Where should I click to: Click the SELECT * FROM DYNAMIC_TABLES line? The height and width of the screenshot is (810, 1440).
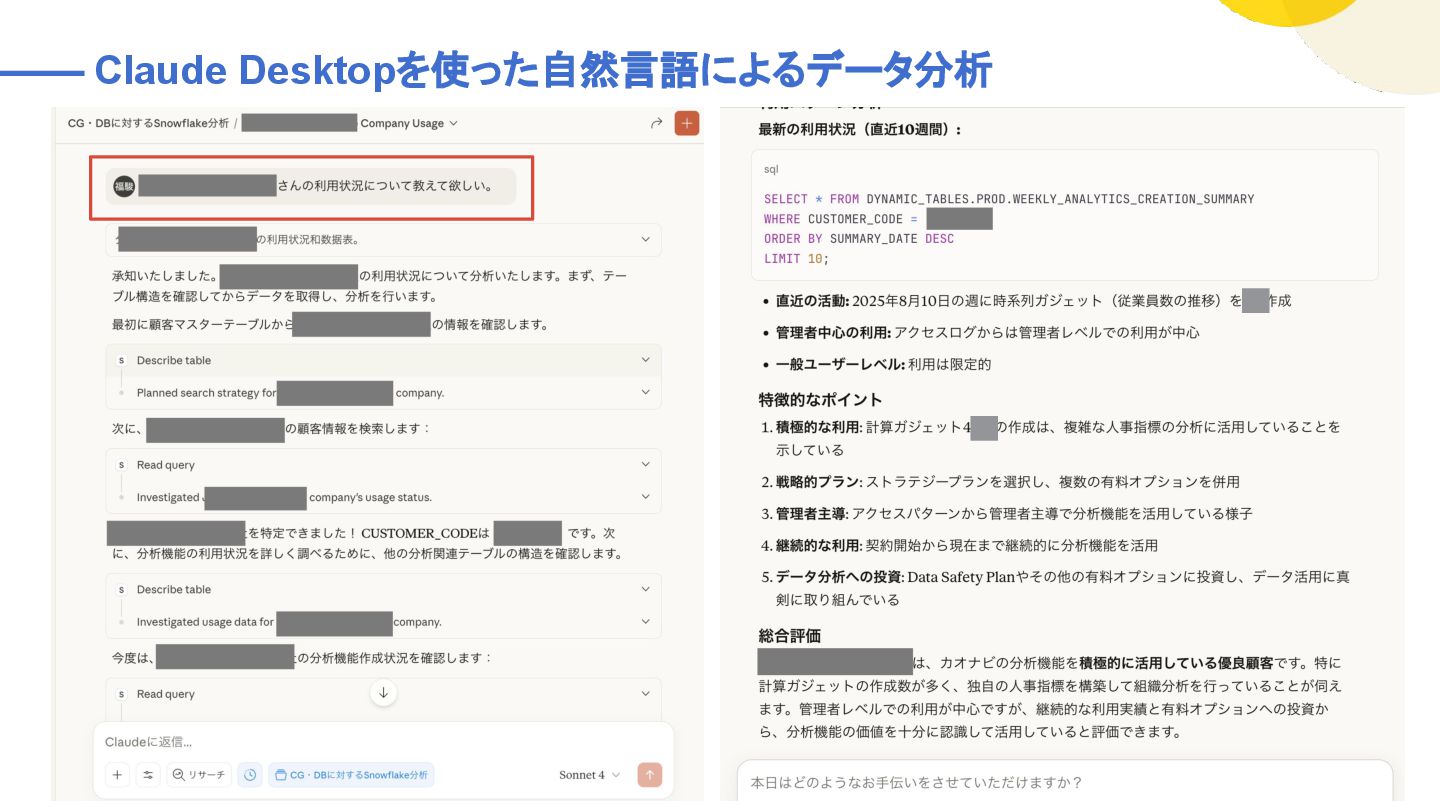[x=1009, y=199]
